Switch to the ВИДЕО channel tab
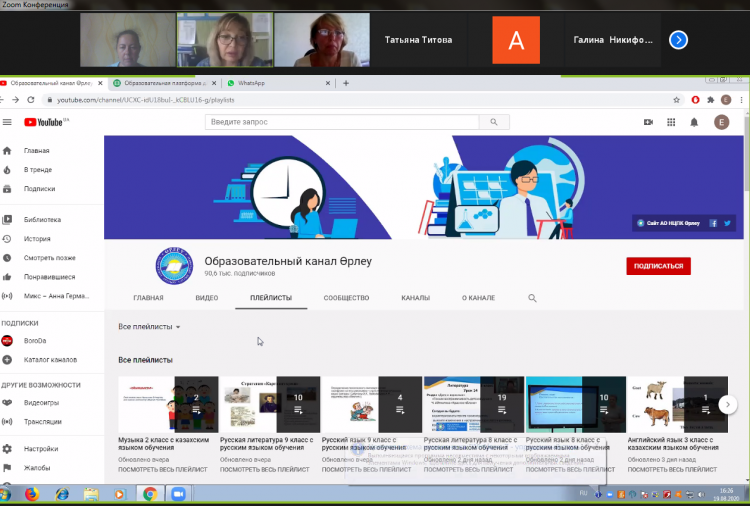 point(207,298)
